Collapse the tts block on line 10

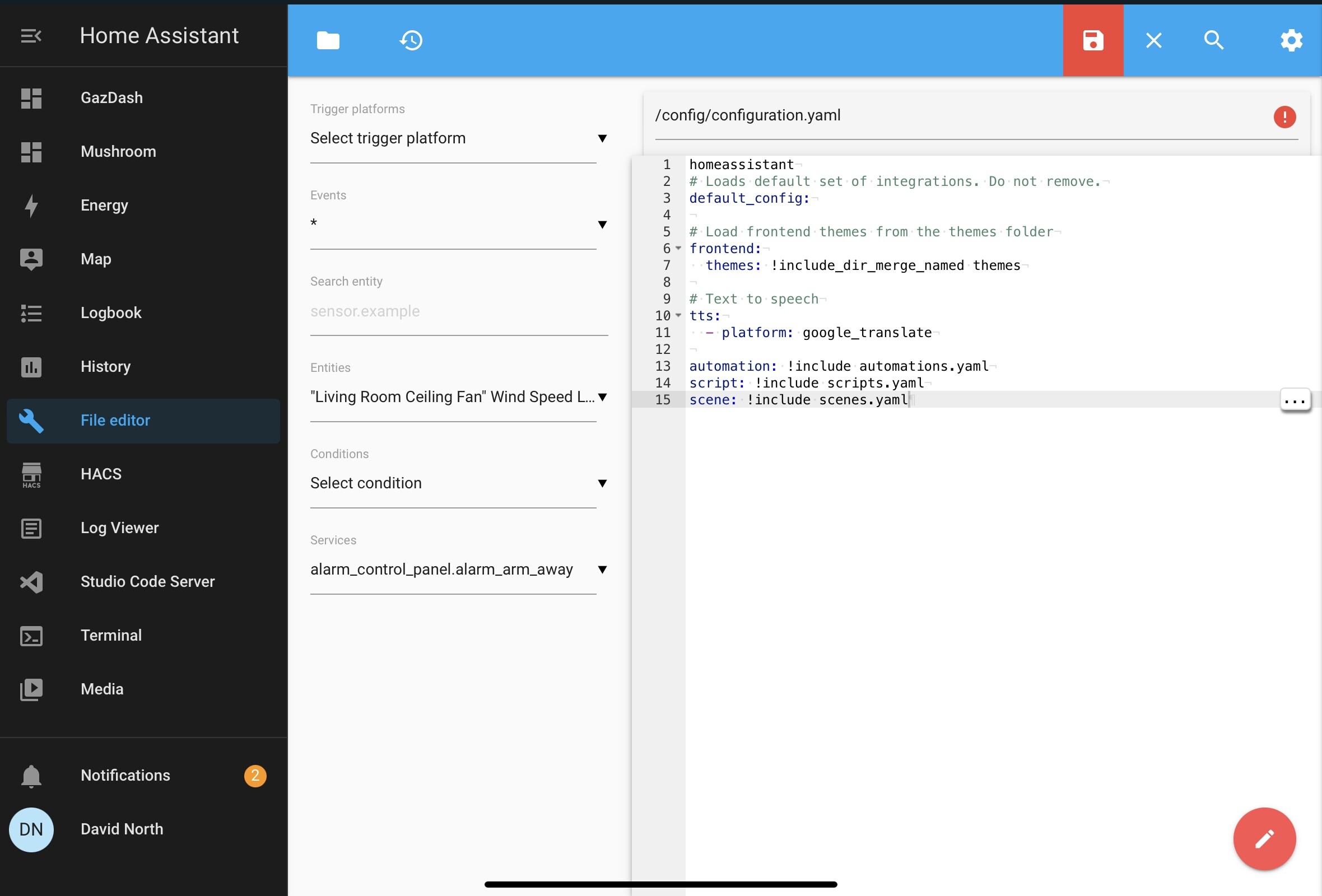(678, 316)
